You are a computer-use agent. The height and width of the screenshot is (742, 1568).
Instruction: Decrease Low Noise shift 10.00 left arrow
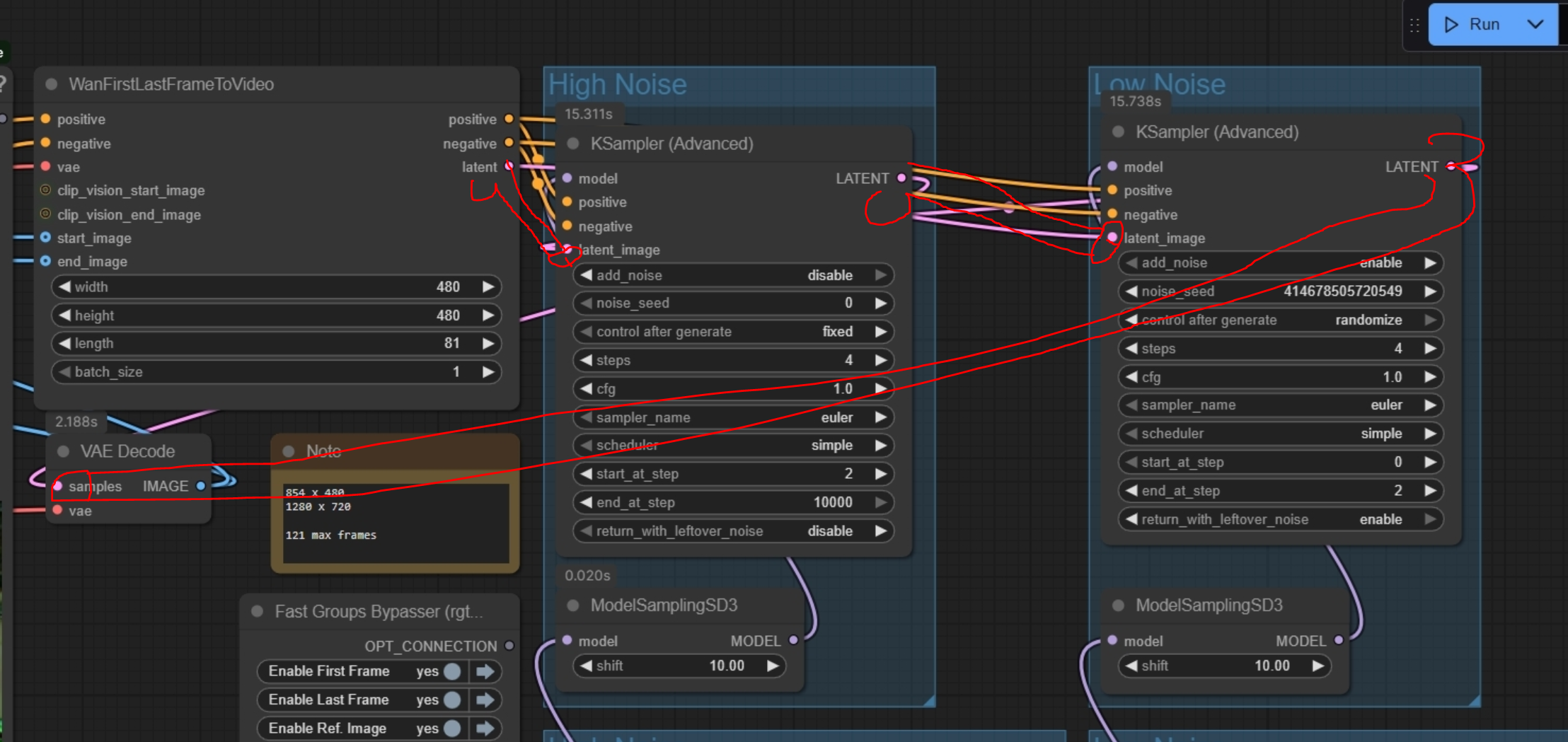[x=1131, y=666]
